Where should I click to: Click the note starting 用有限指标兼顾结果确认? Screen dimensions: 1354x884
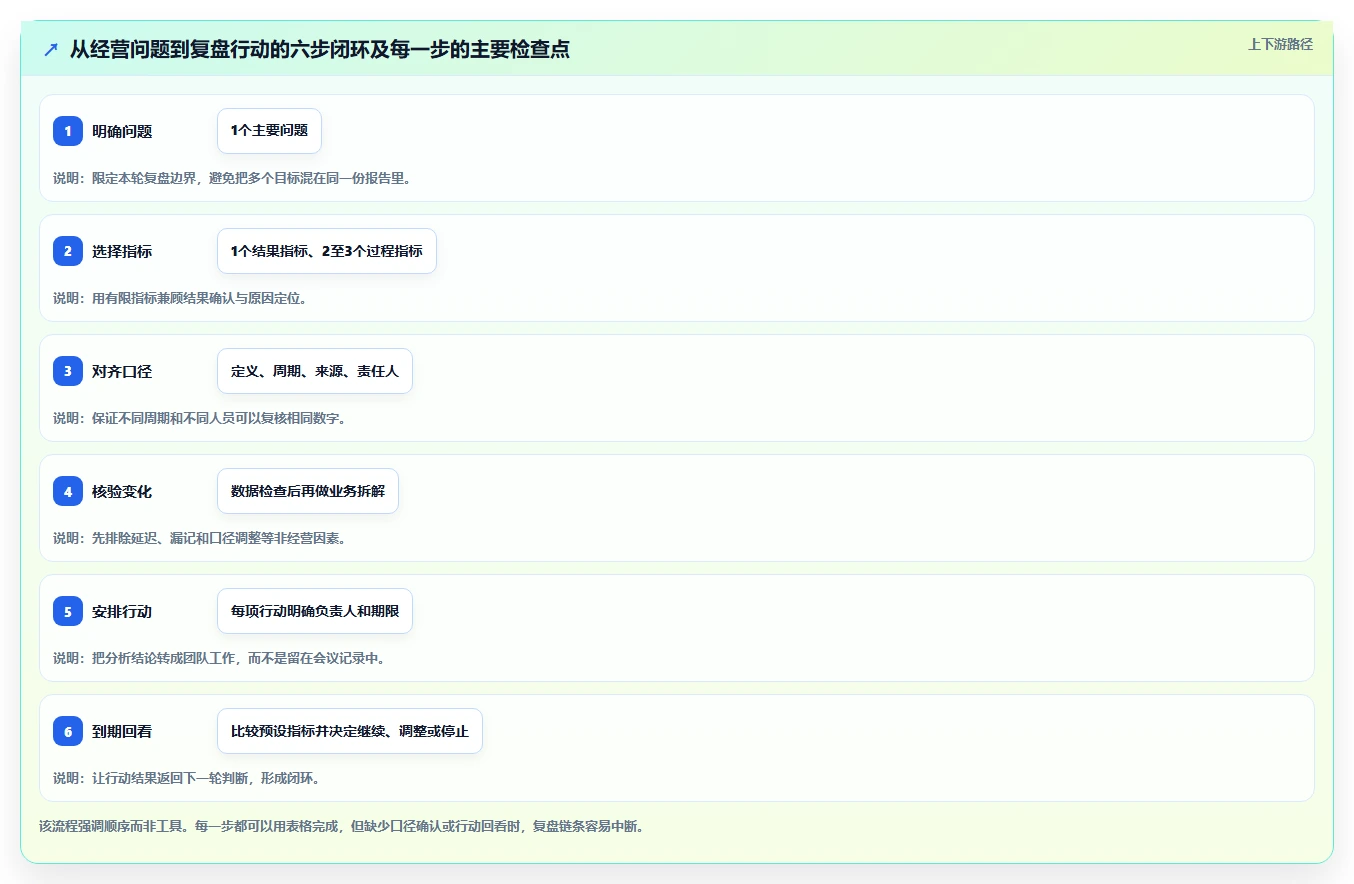[180, 298]
